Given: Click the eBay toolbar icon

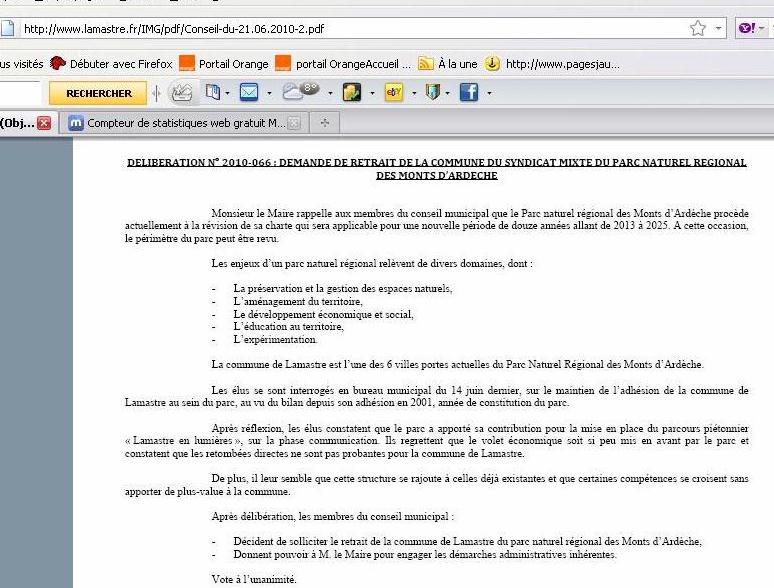Looking at the screenshot, I should 393,93.
